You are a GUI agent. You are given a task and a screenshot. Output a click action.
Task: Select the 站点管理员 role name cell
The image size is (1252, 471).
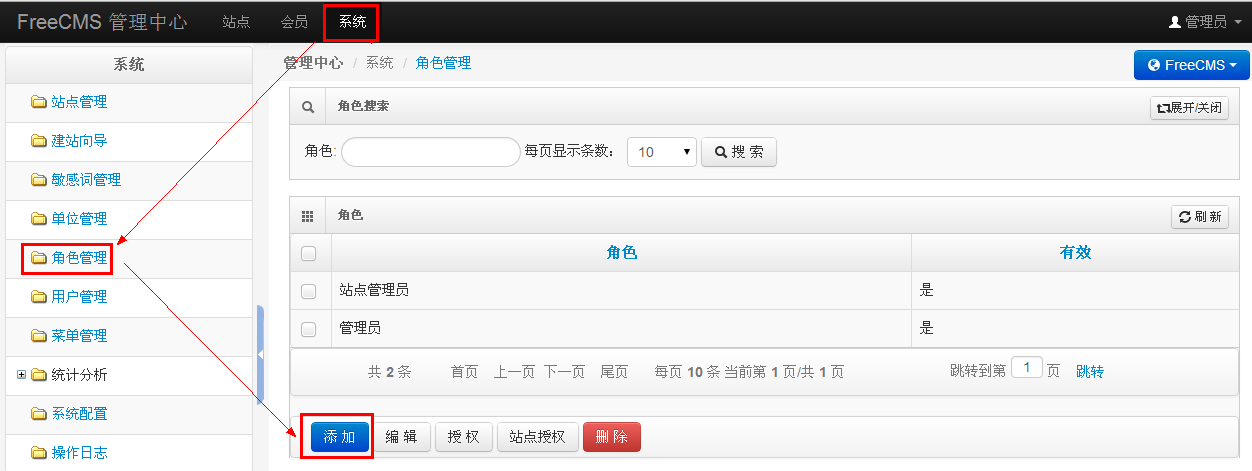[x=622, y=291]
